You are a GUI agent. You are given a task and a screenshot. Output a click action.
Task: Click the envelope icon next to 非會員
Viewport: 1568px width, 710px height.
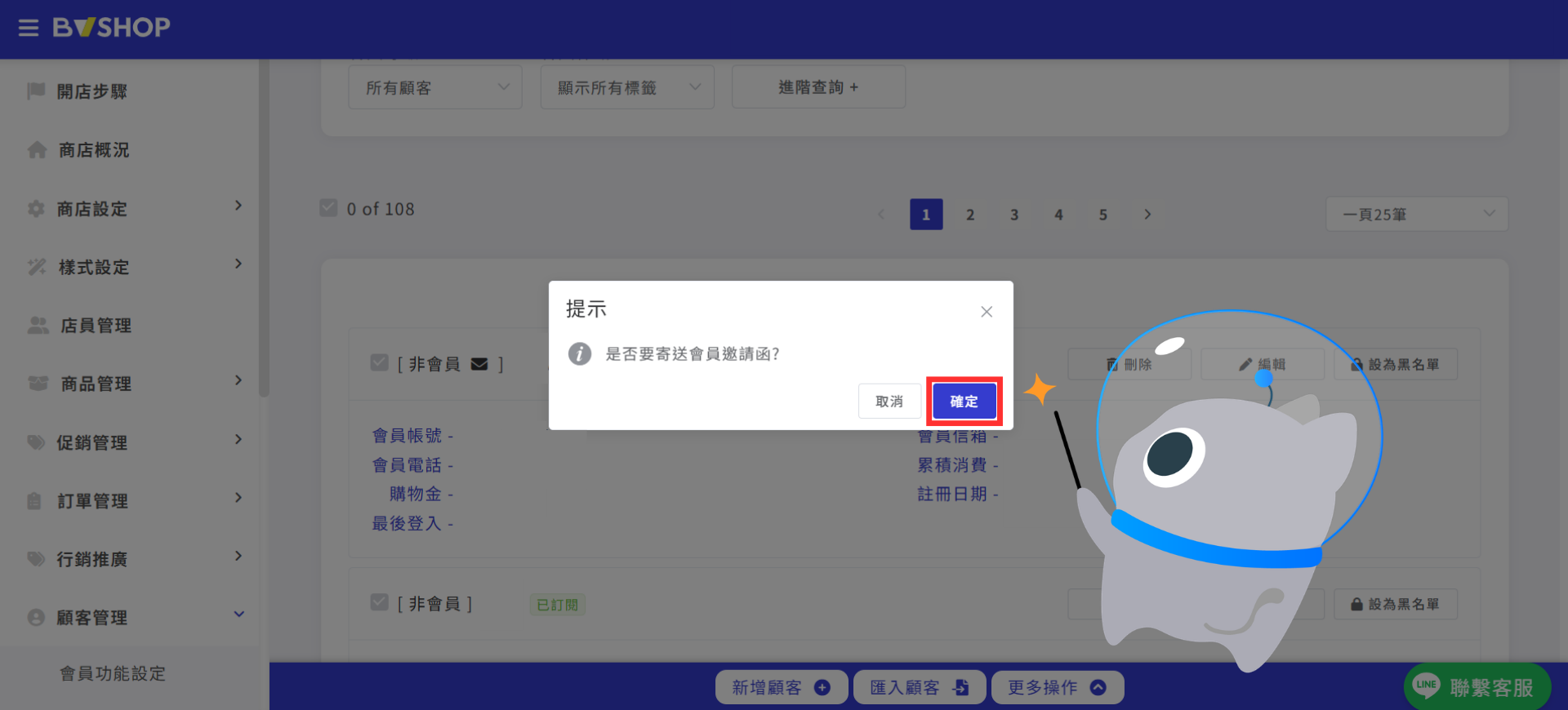(x=479, y=364)
